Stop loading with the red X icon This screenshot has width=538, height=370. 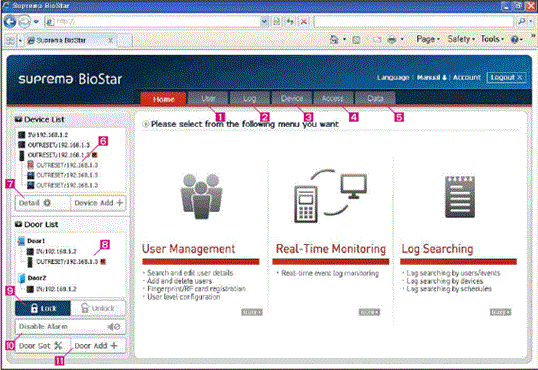tap(304, 22)
